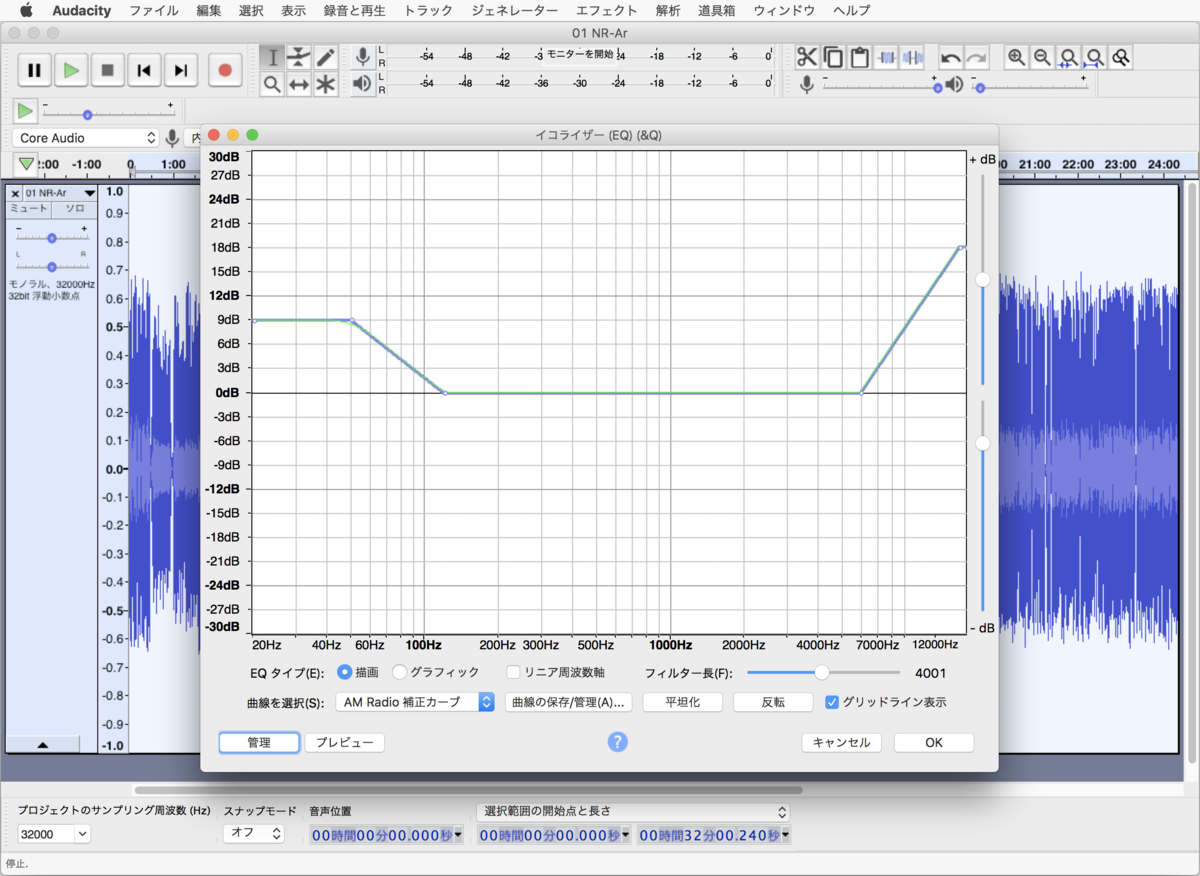
Task: Open the スナップモード dropdown showing オフ
Action: click(x=253, y=834)
